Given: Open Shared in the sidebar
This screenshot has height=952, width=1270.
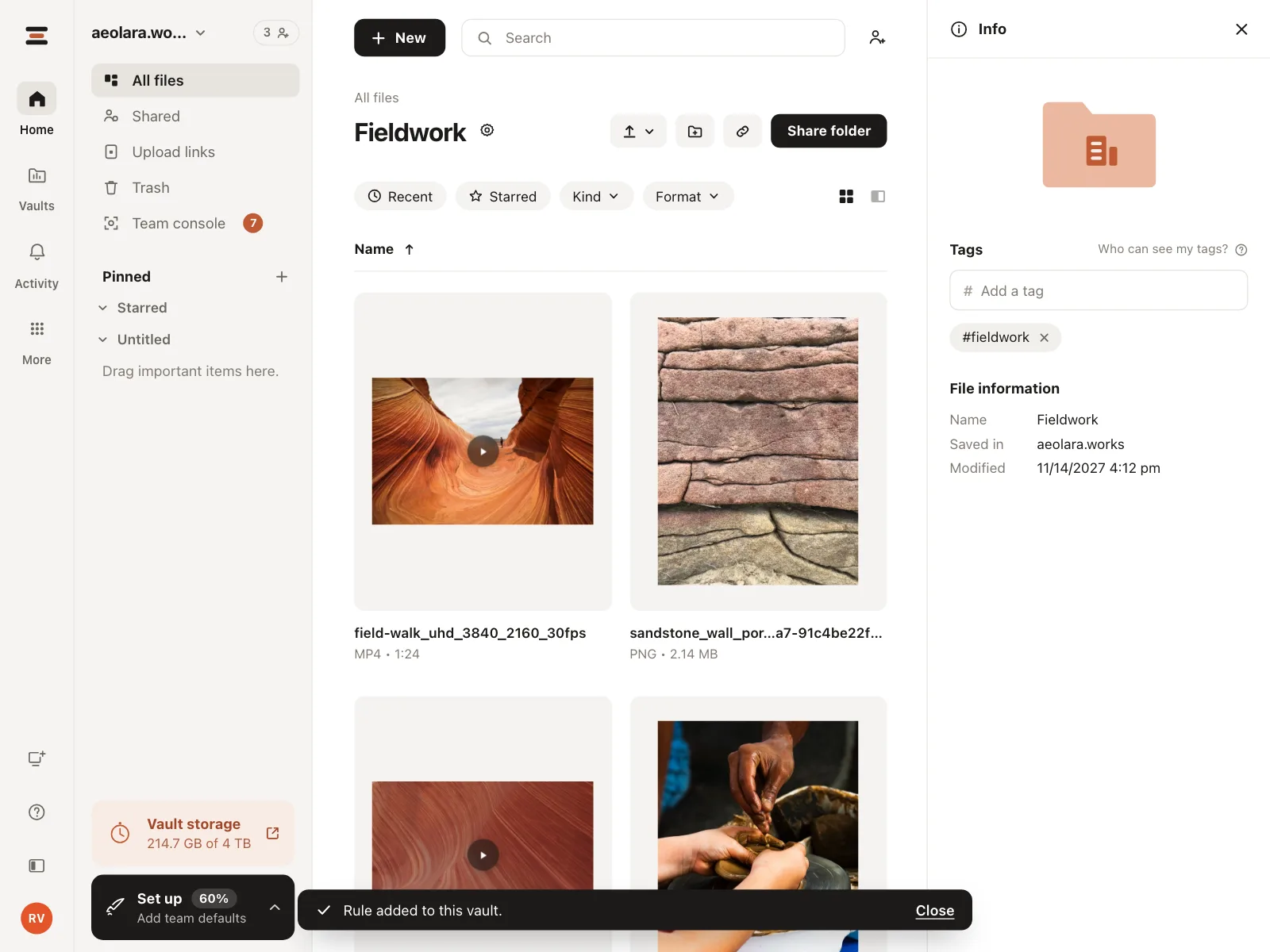Looking at the screenshot, I should click(195, 116).
